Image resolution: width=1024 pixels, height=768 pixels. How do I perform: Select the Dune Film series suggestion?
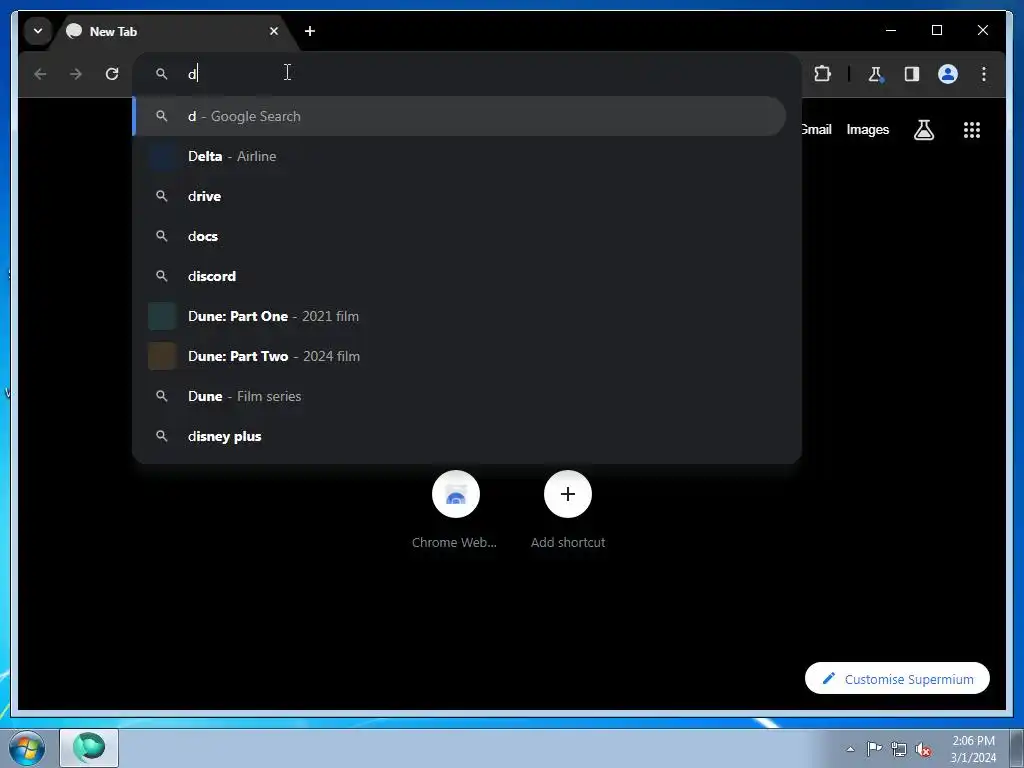pos(459,396)
